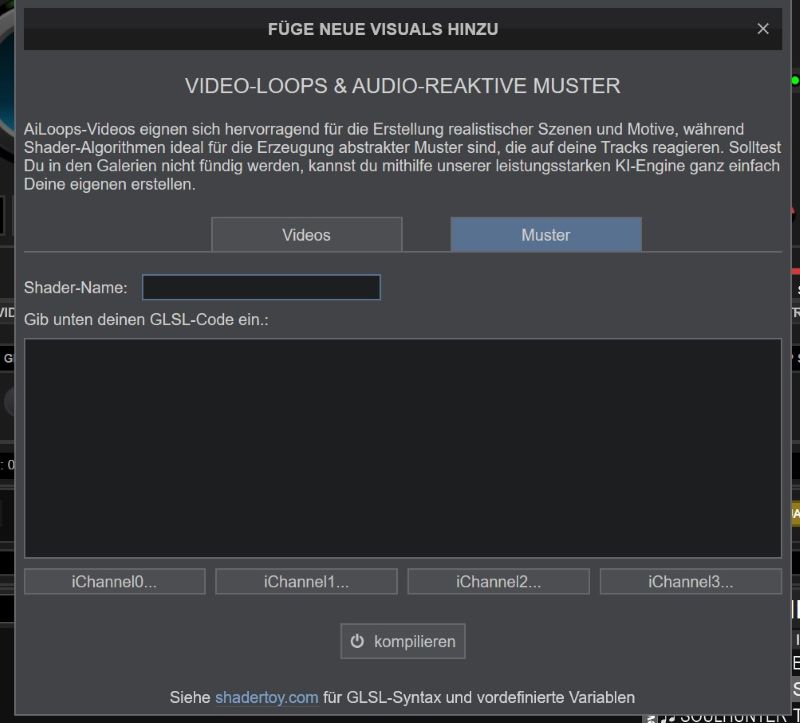Focus the Shader-Name text field
800x723 pixels.
coord(261,288)
